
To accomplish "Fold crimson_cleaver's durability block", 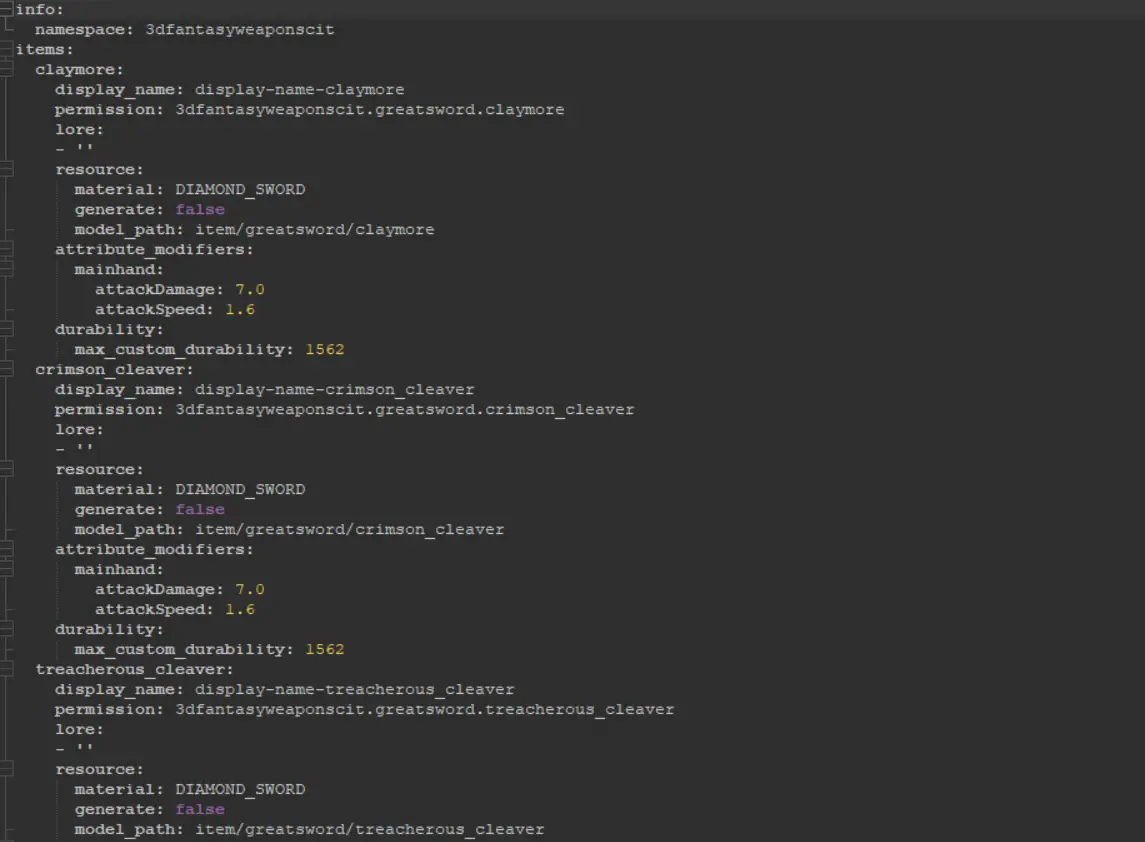I will [6, 629].
